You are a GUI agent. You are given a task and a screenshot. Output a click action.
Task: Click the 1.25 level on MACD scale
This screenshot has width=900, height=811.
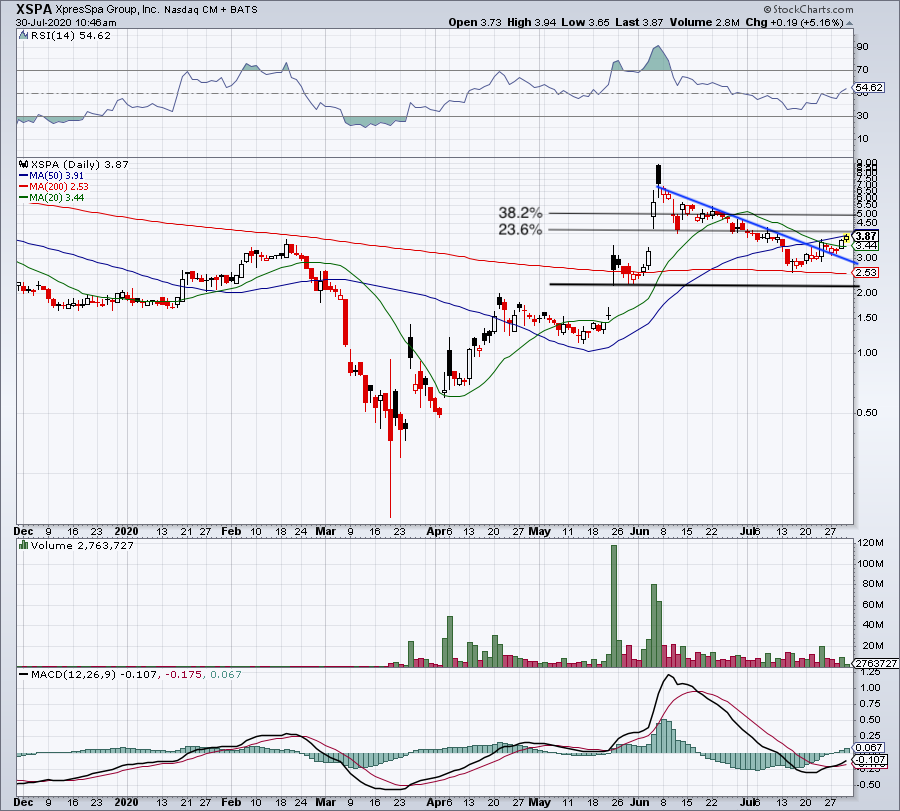tap(870, 672)
